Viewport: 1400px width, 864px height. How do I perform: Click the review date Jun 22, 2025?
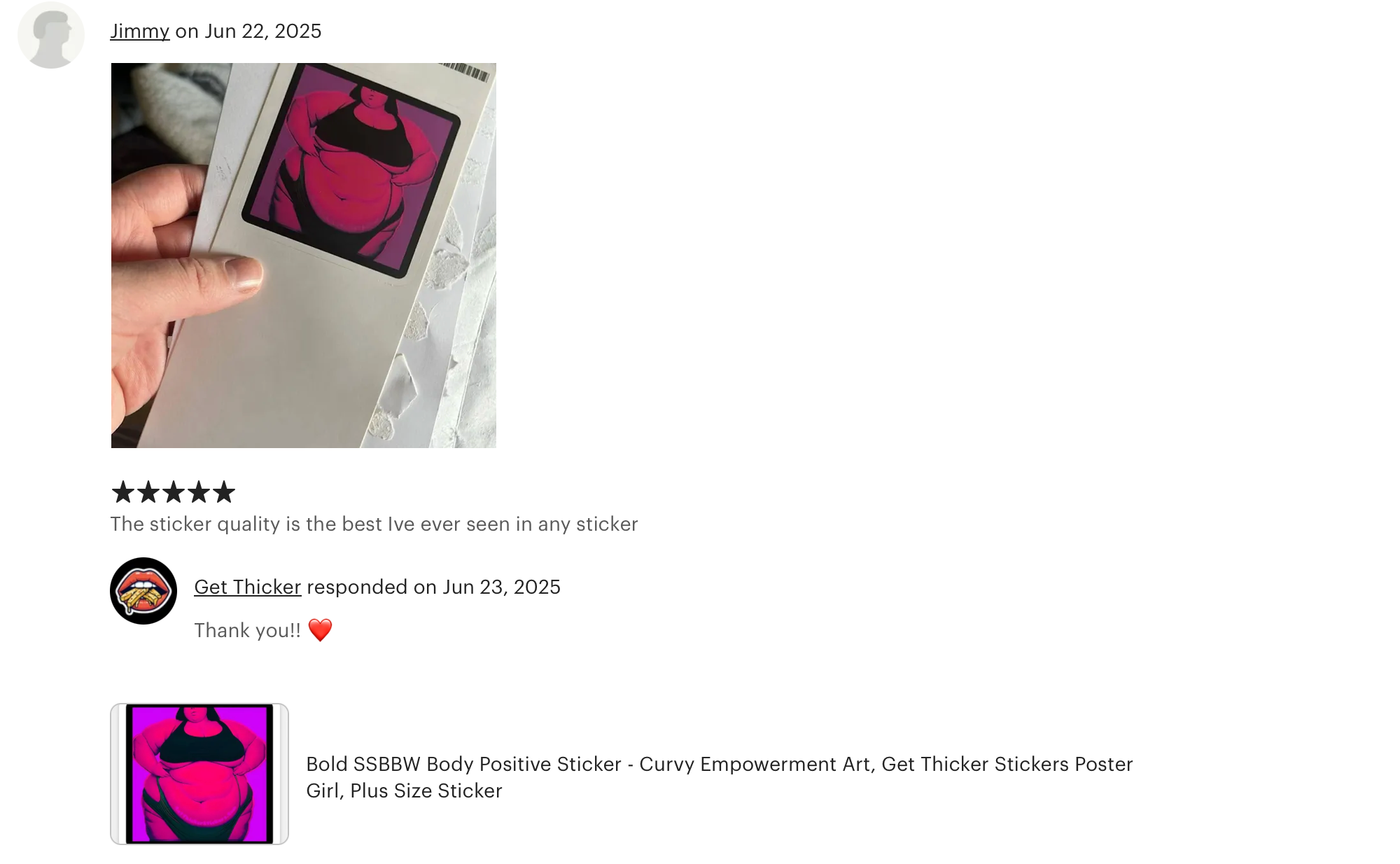point(263,32)
